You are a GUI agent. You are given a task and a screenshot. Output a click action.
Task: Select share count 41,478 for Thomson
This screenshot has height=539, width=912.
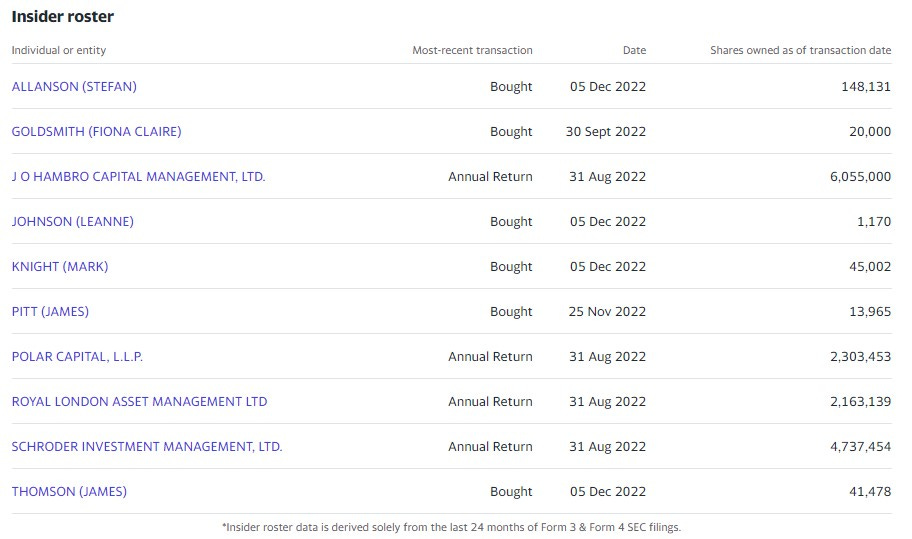[x=870, y=491]
